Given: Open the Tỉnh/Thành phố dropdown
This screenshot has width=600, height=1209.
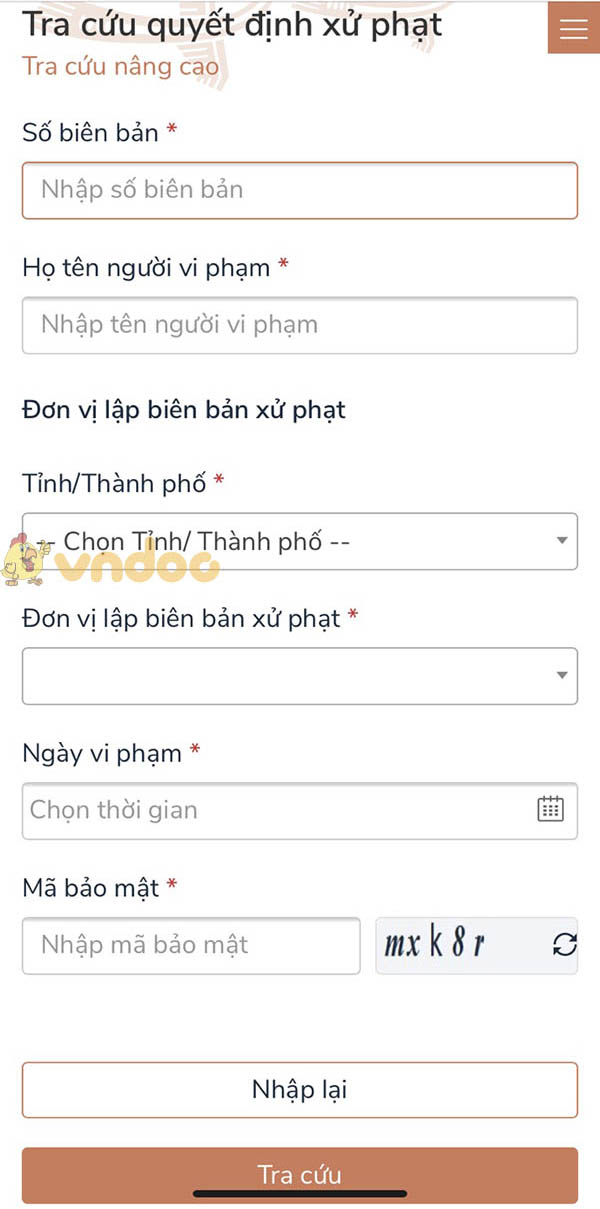Looking at the screenshot, I should 299,541.
